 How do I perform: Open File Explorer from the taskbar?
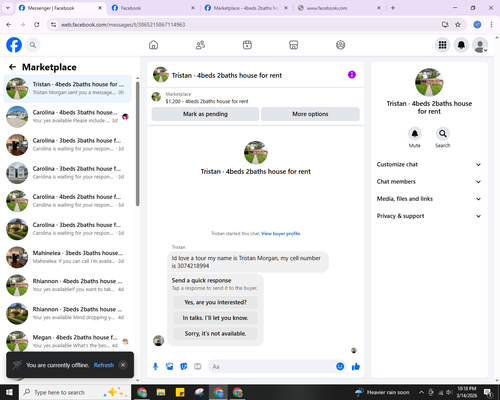coord(161,392)
